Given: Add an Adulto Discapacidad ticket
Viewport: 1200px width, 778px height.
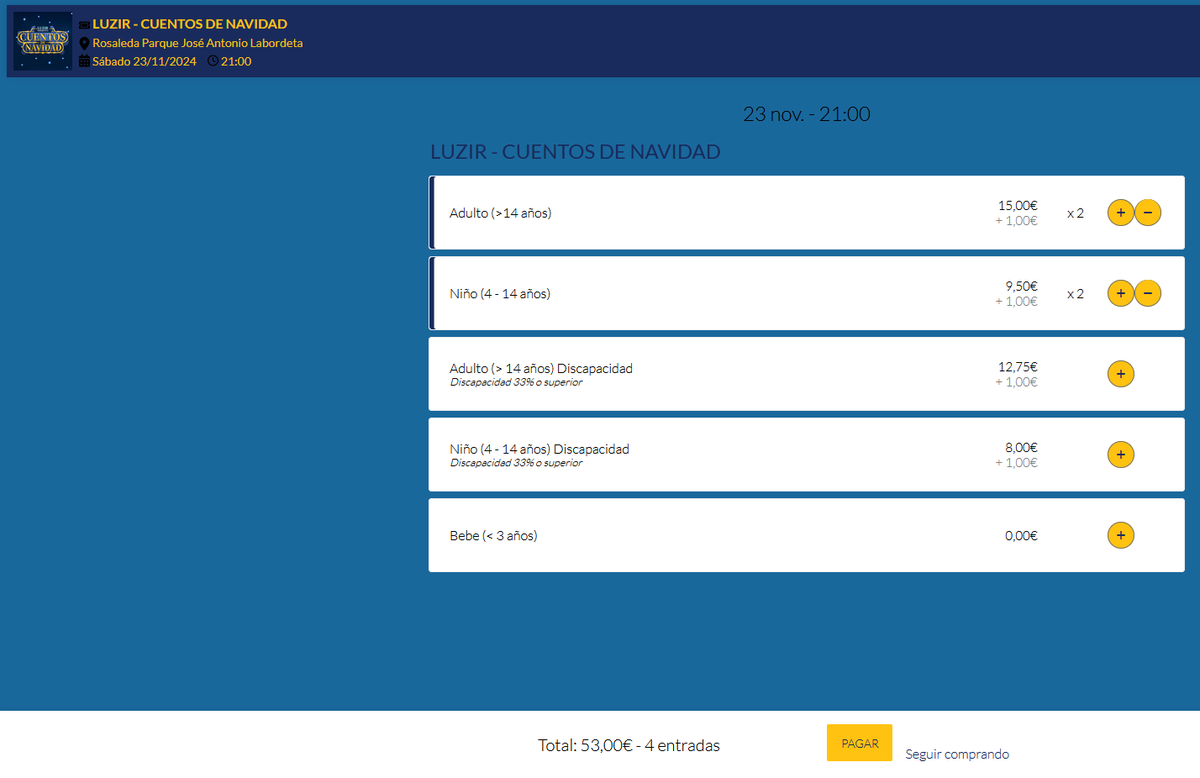Looking at the screenshot, I should 1121,374.
